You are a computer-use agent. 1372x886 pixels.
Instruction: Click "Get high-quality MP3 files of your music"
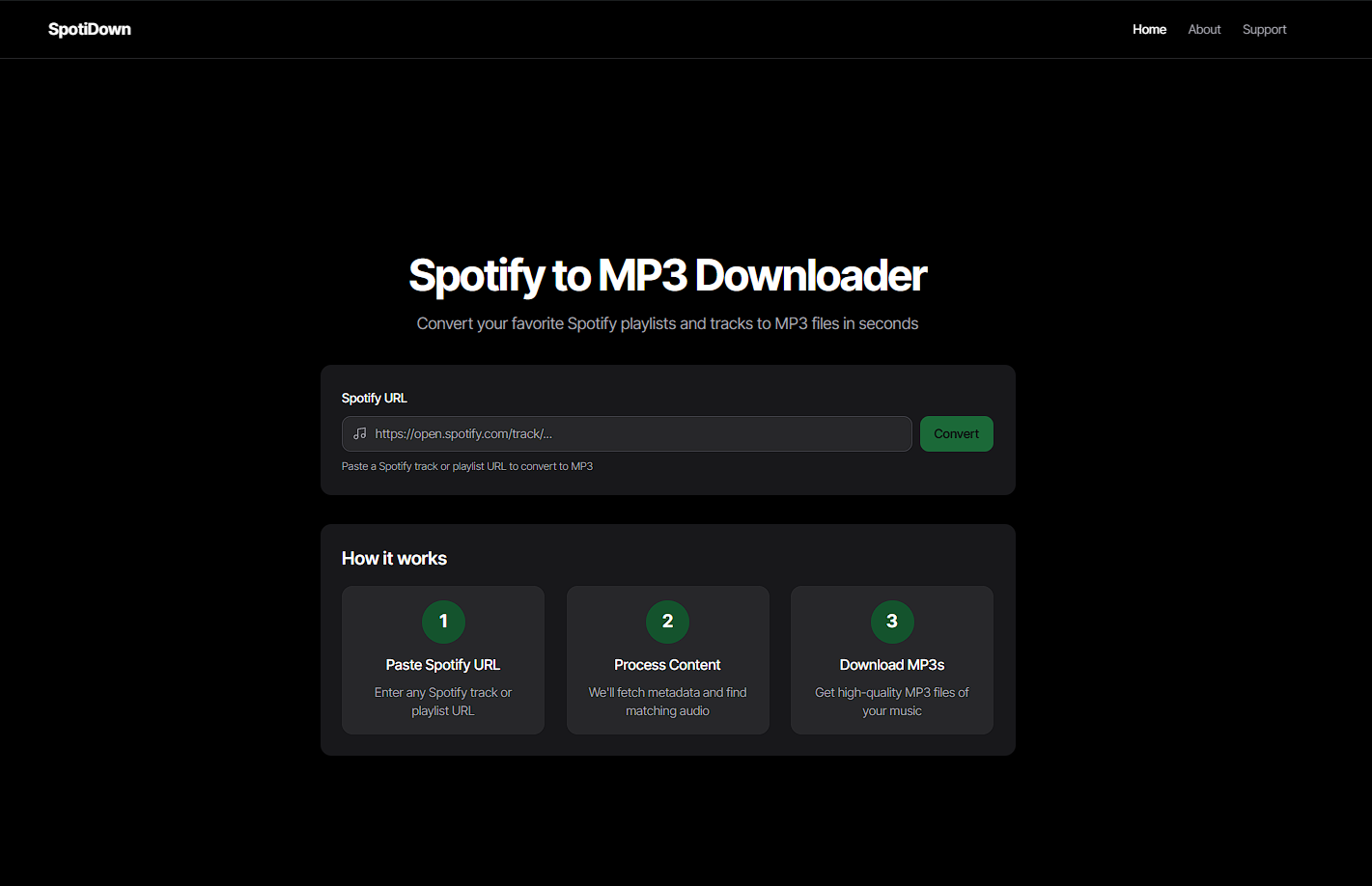coord(892,702)
